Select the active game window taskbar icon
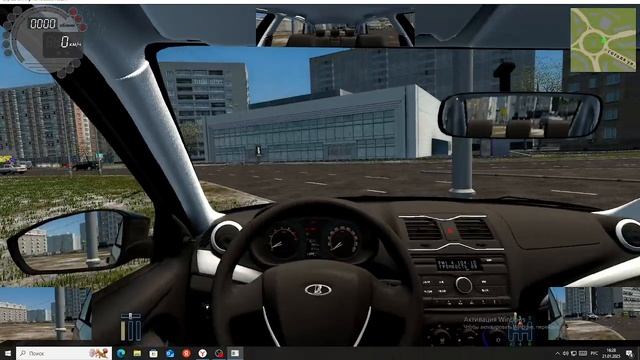This screenshot has width=640, height=360. click(235, 353)
